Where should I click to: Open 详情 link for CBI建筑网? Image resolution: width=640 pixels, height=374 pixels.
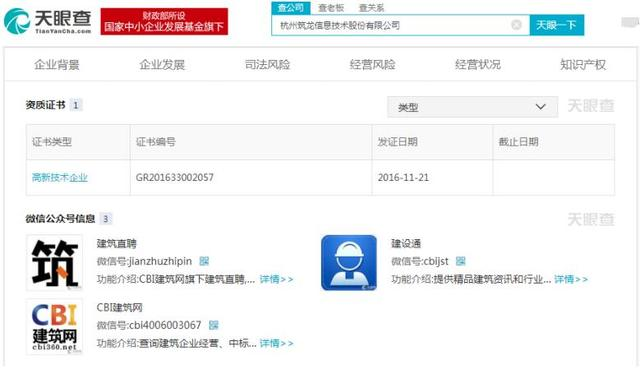(276, 343)
